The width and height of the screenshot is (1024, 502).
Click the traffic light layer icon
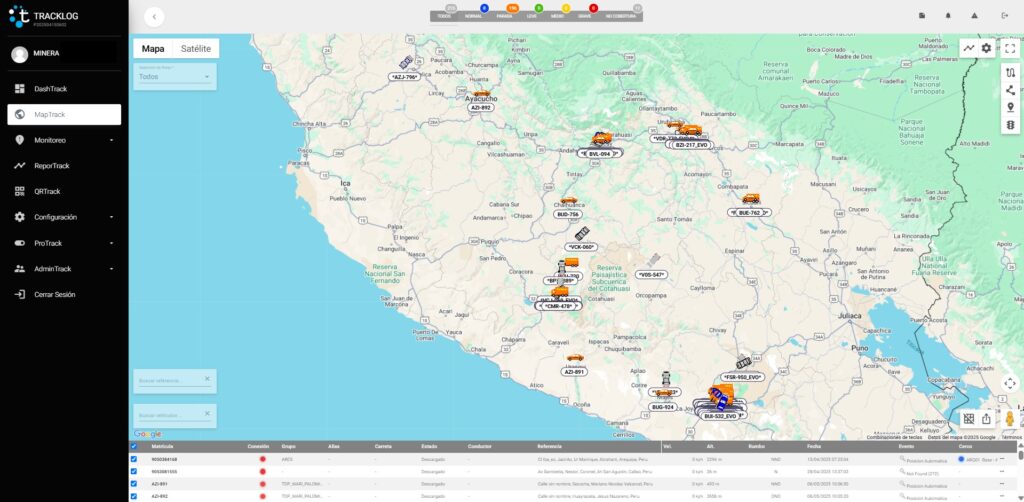1010,125
